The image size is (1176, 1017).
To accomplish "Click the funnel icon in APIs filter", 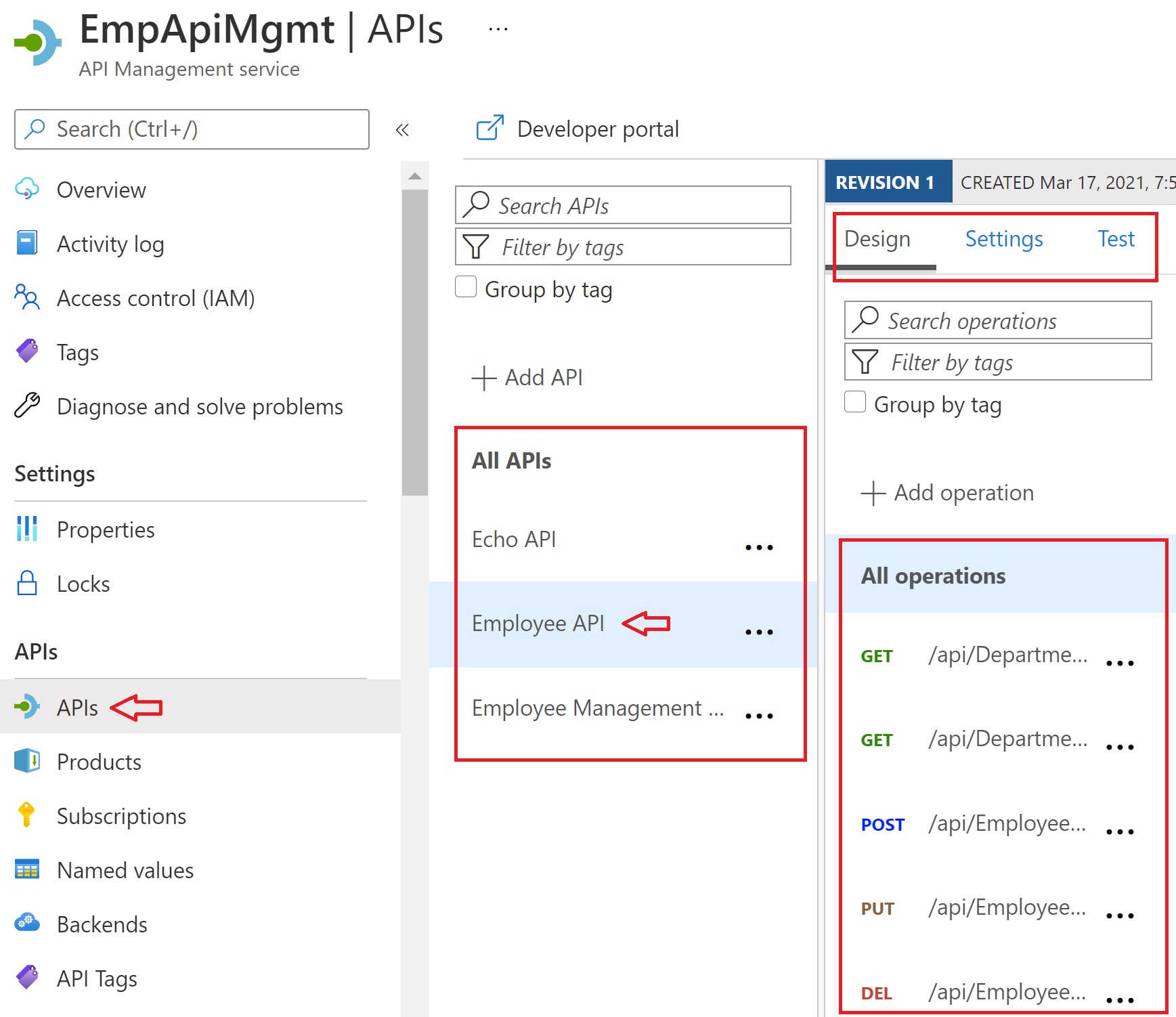I will 476,246.
